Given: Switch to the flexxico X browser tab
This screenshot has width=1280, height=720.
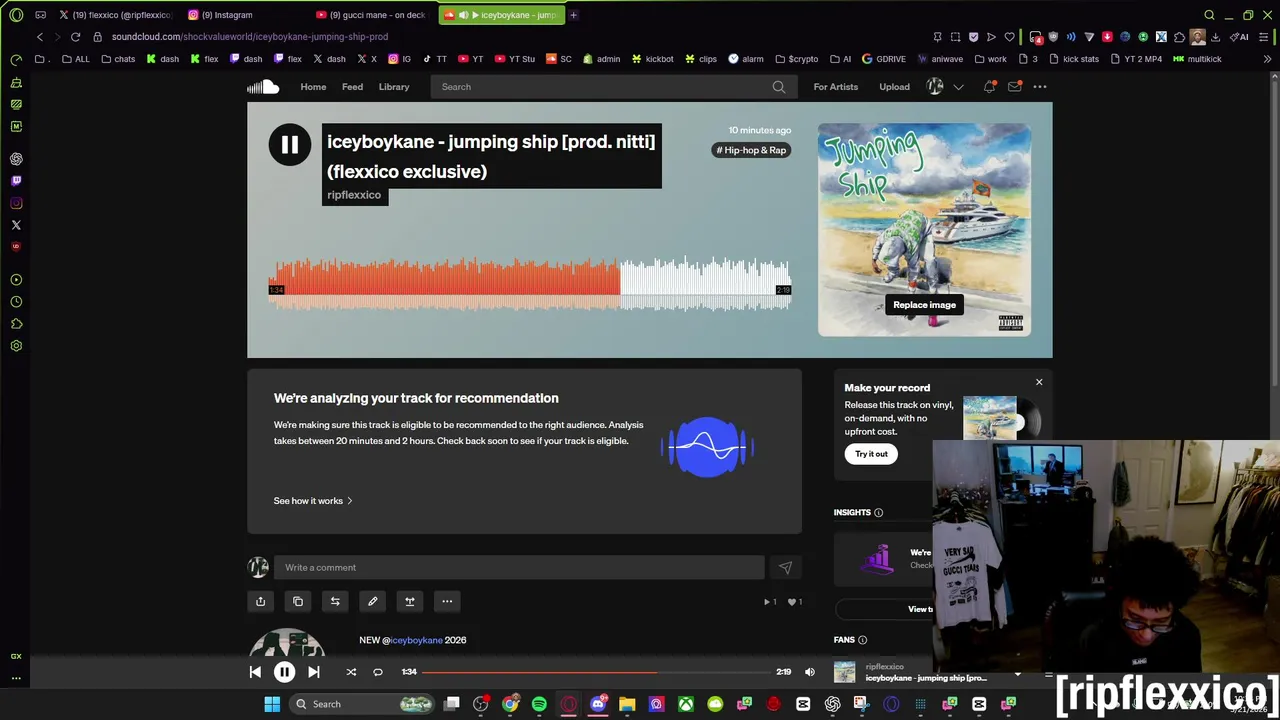Looking at the screenshot, I should (x=115, y=15).
